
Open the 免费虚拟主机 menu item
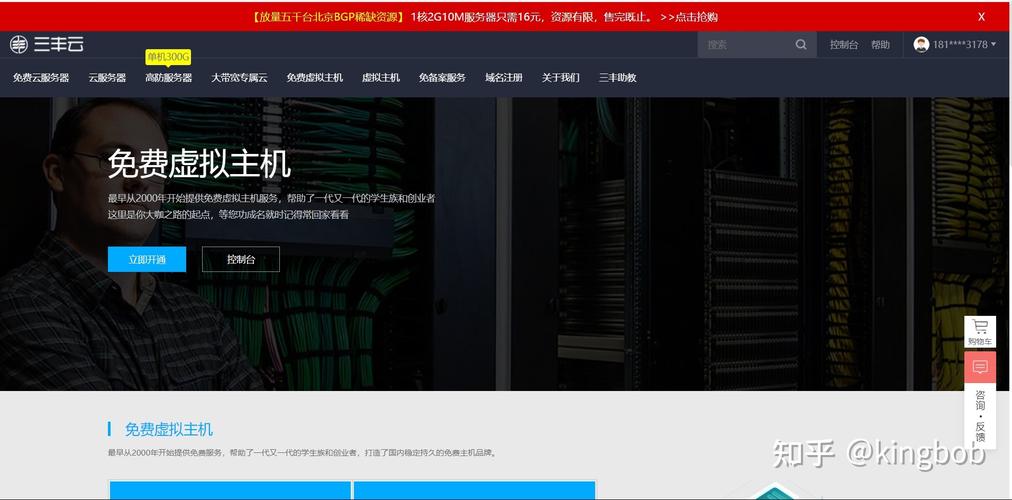click(314, 77)
